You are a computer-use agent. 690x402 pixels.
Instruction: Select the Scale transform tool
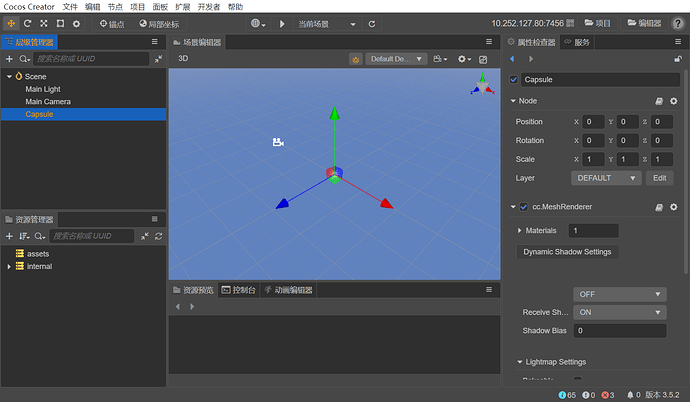44,24
